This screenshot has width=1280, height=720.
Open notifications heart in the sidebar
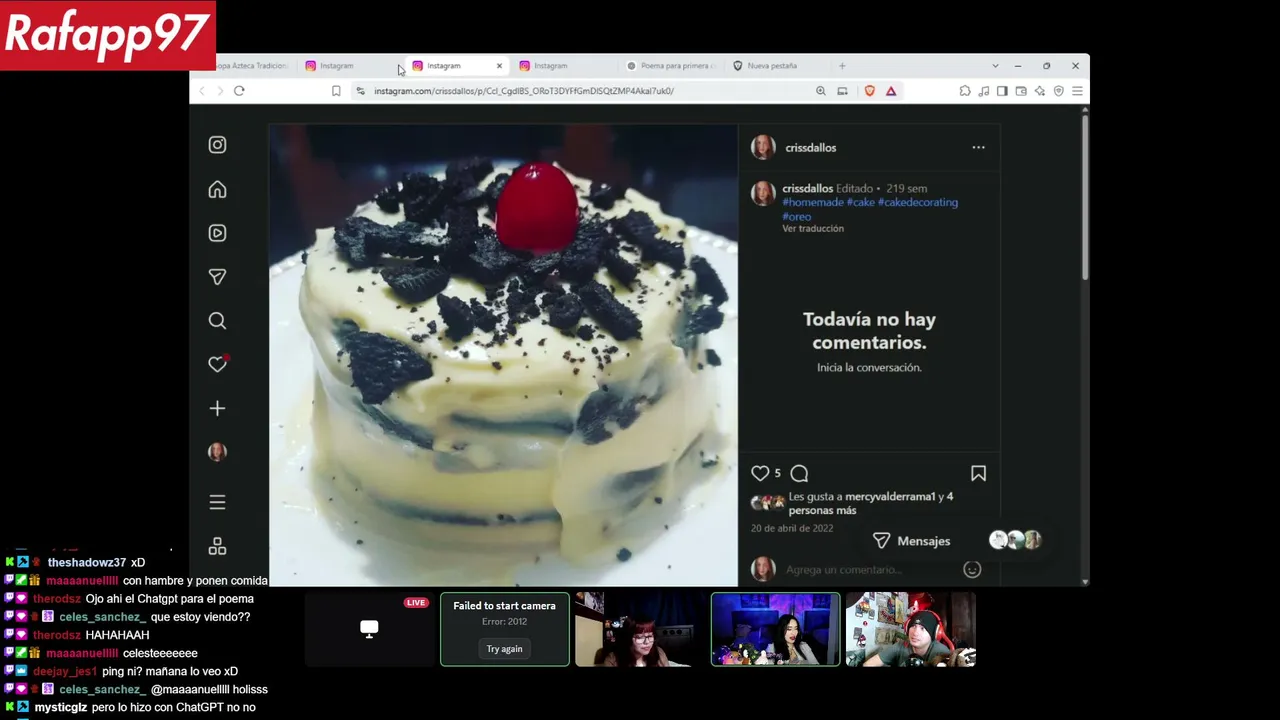tap(217, 364)
